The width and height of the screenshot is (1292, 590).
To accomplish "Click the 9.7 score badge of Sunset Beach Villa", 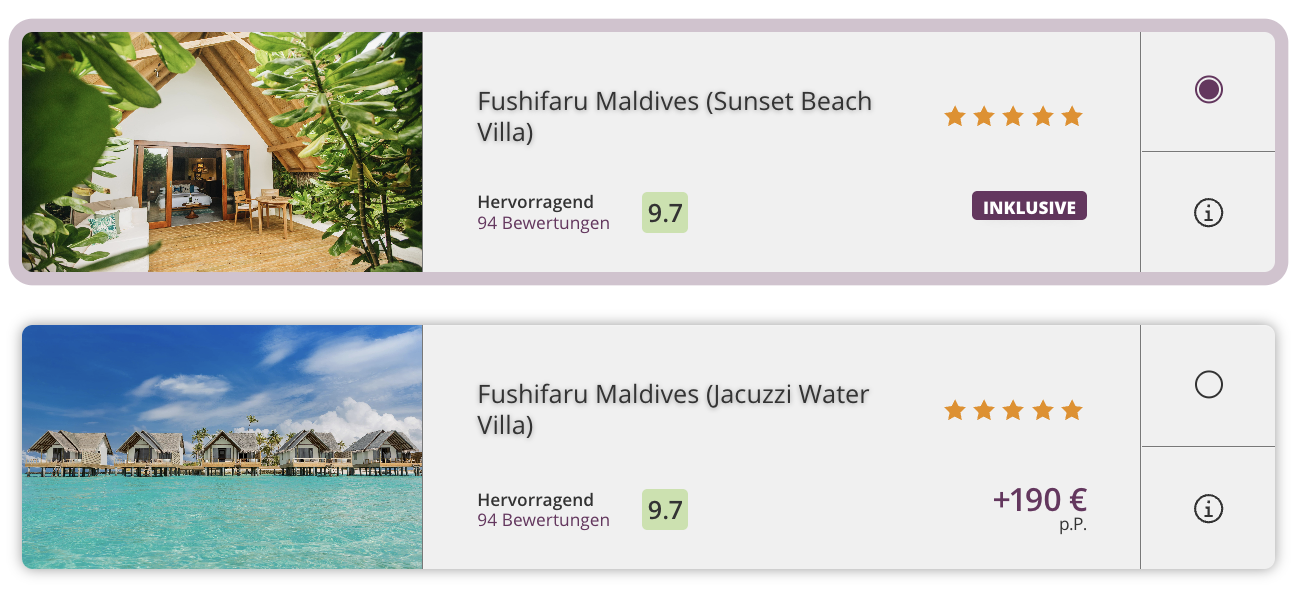I will (x=665, y=212).
